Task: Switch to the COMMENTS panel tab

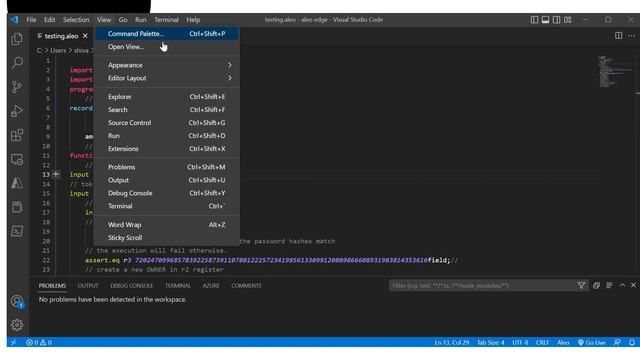Action: [x=246, y=286]
